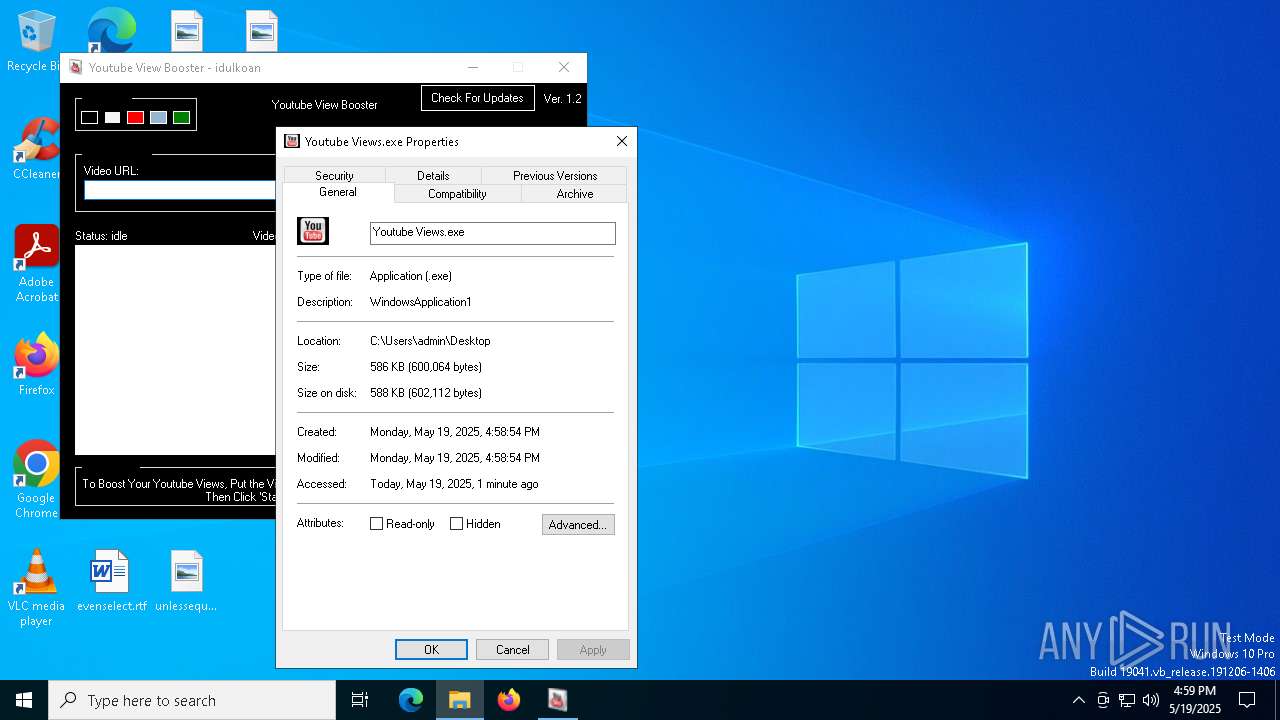Click the YouTube icon in Properties dialog

(313, 231)
